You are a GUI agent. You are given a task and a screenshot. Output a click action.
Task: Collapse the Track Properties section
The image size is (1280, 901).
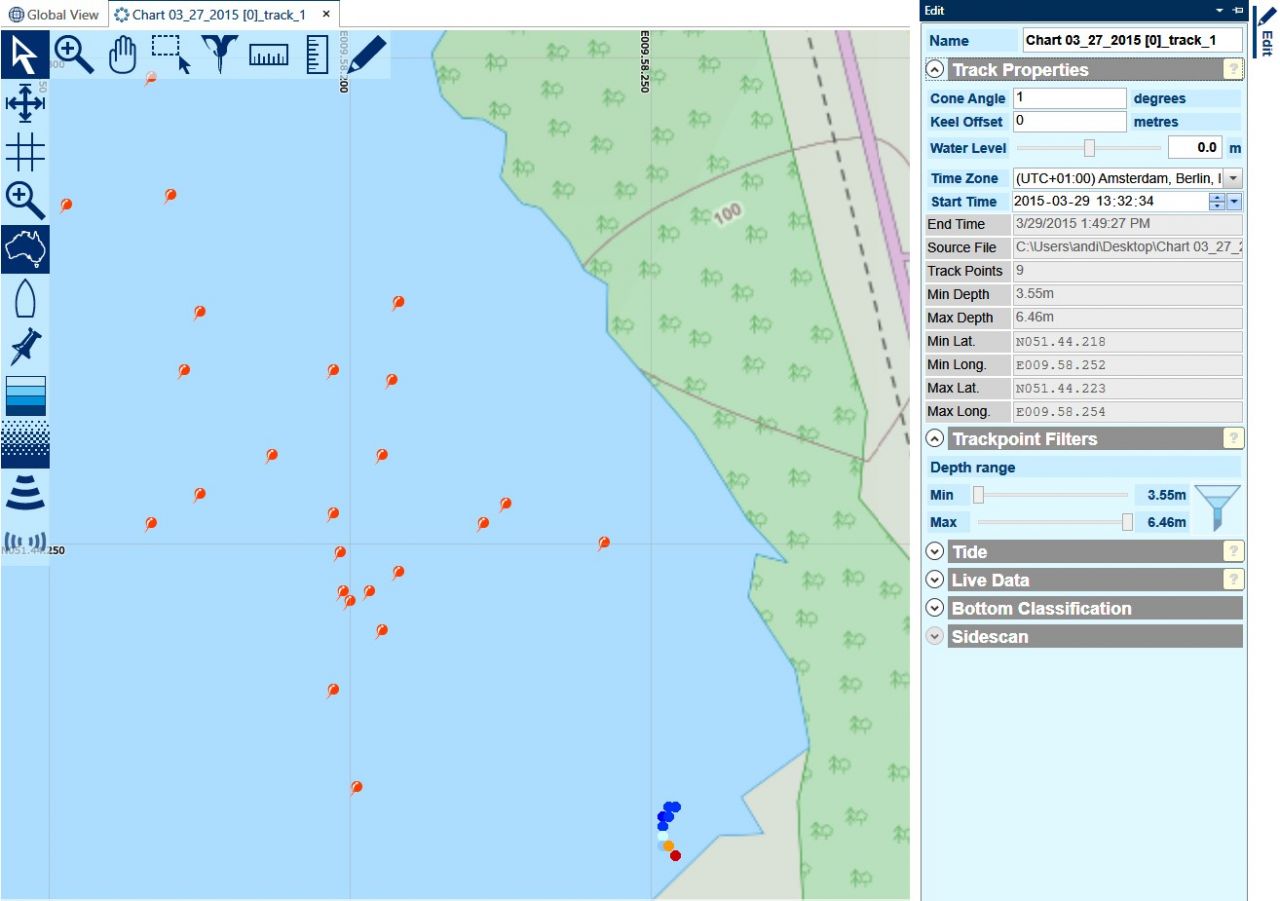tap(935, 70)
